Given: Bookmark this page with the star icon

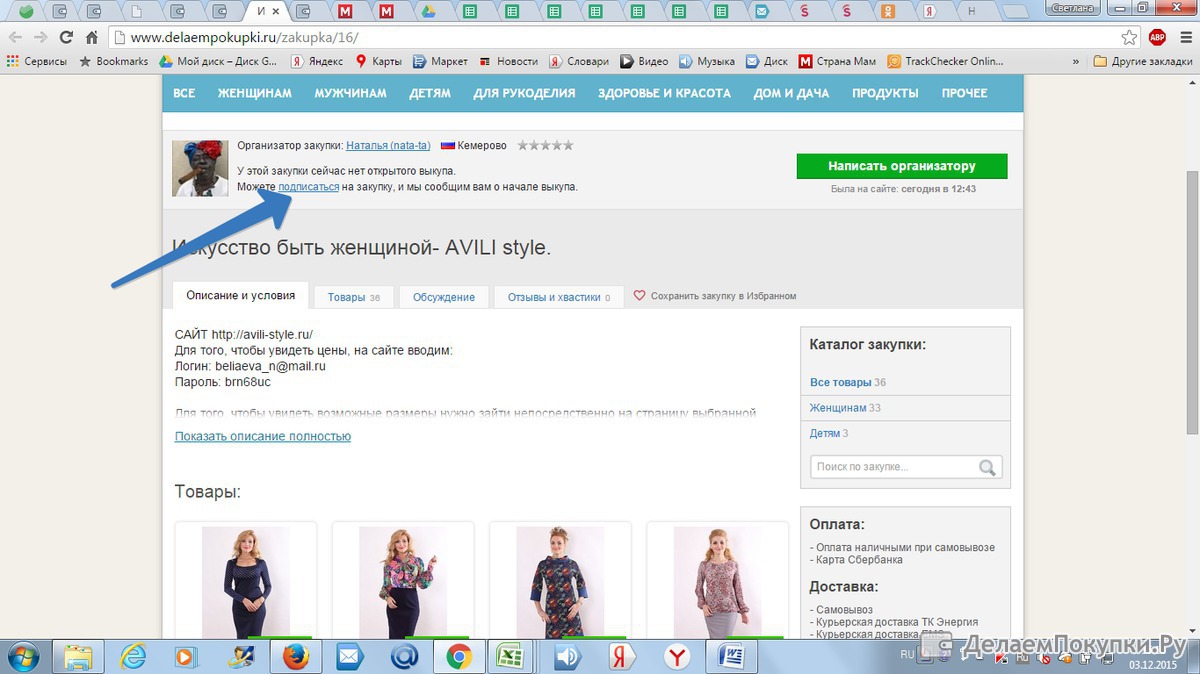Looking at the screenshot, I should 1129,38.
